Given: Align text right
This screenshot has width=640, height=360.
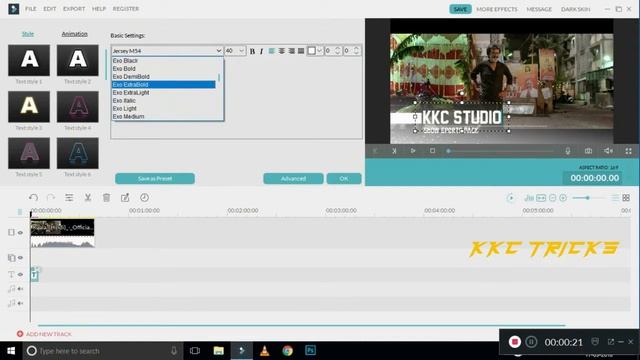Looking at the screenshot, I should click(x=291, y=51).
